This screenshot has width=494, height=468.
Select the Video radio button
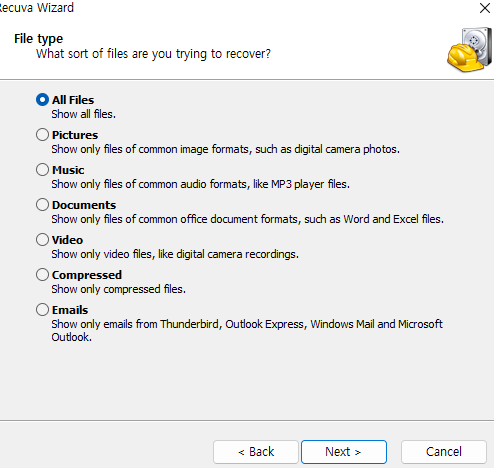(x=42, y=240)
